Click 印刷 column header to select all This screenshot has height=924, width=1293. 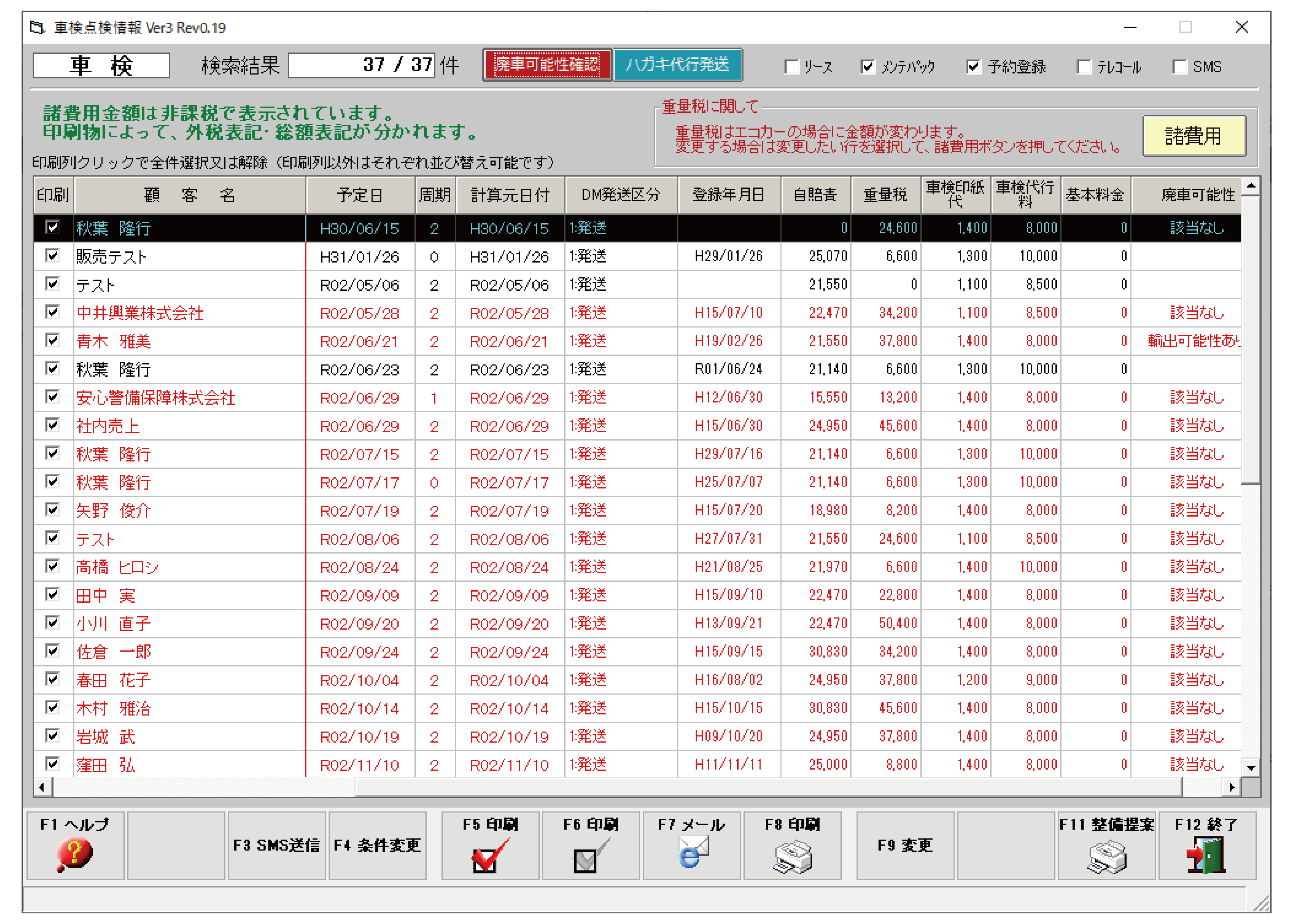point(53,195)
